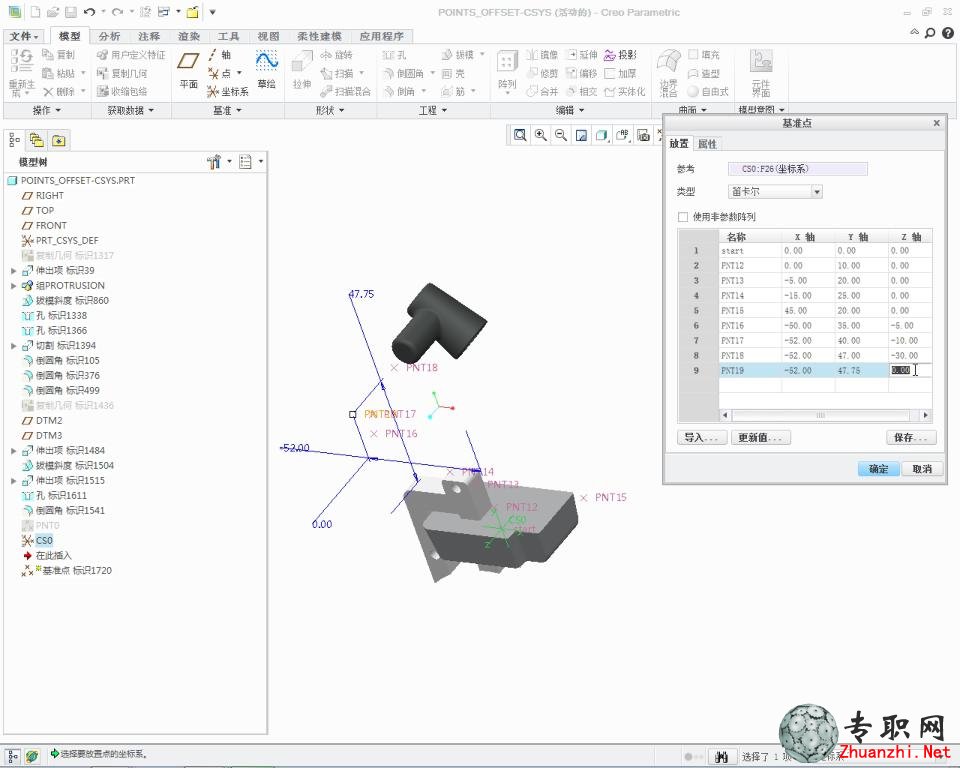Screen dimensions: 960x768
Task: Click the Display Style cube icon
Action: pos(601,135)
